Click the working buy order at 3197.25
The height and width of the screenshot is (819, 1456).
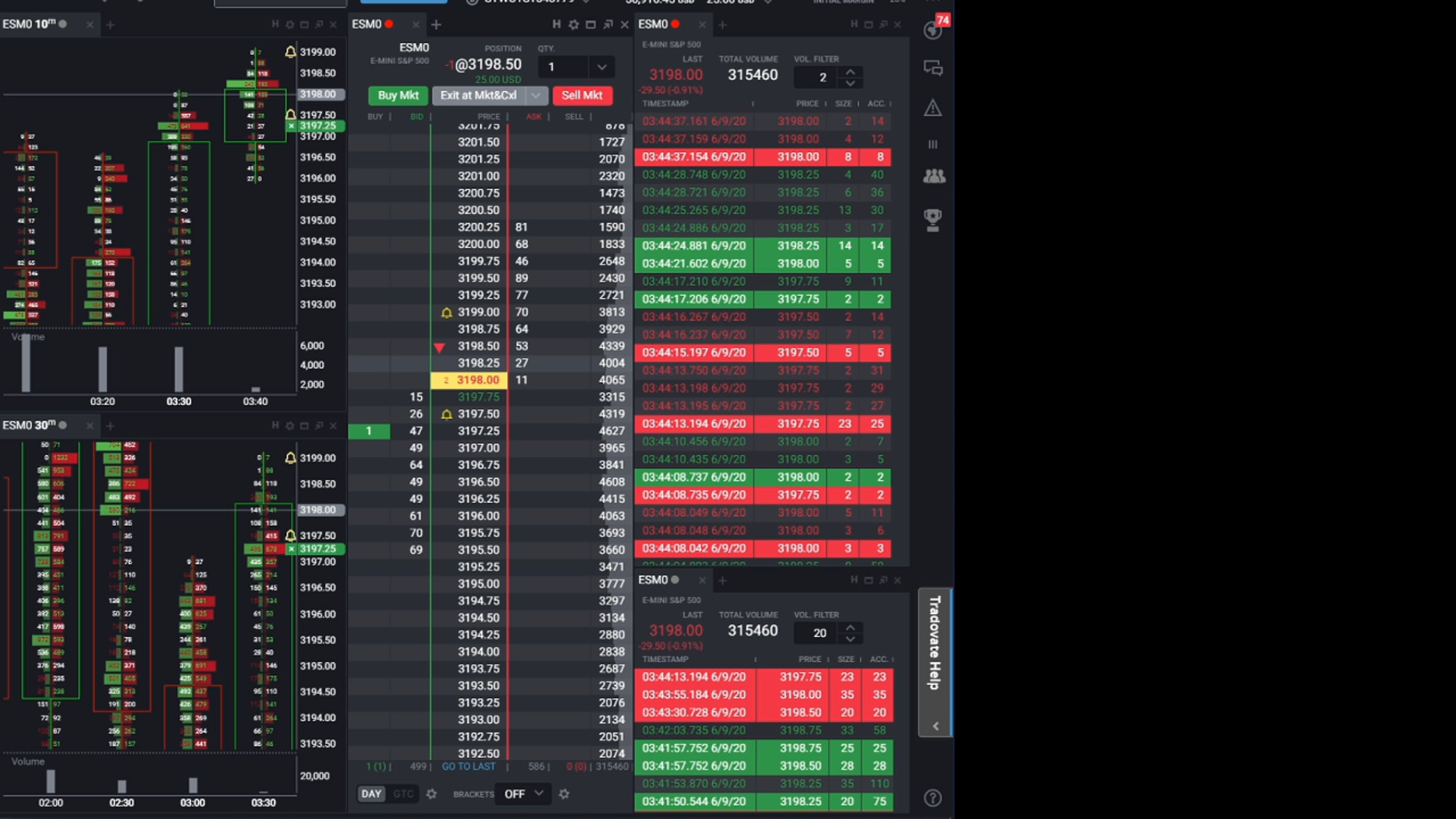pos(369,431)
